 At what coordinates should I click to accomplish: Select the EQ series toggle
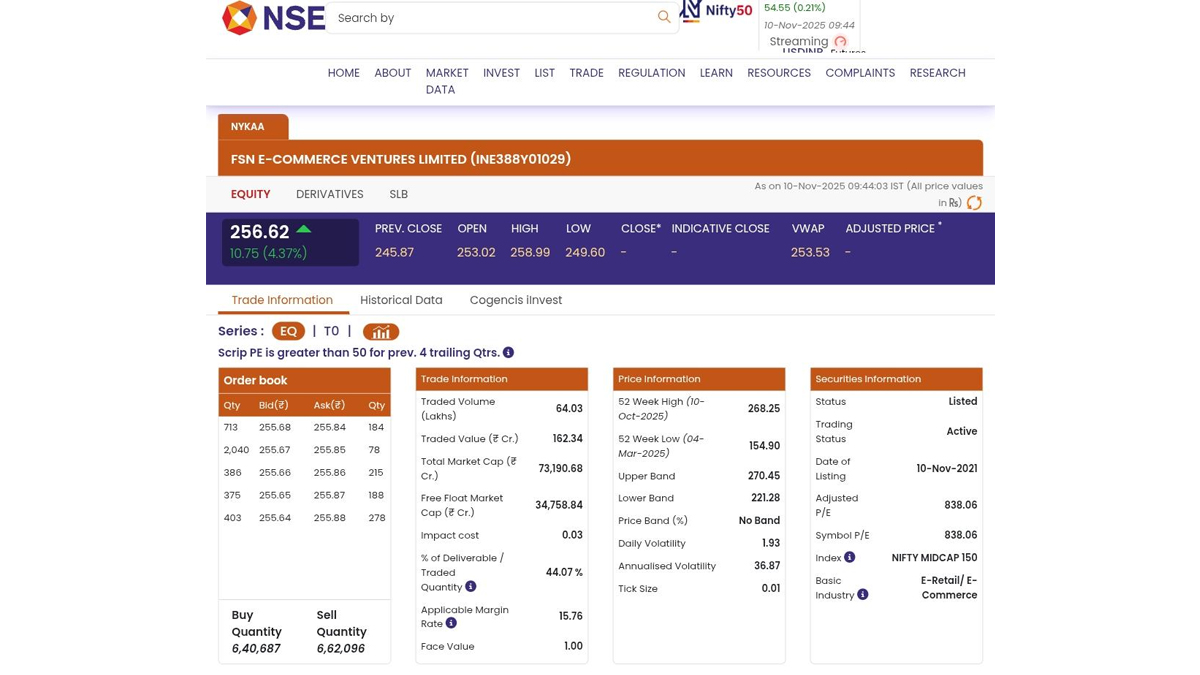pyautogui.click(x=288, y=331)
